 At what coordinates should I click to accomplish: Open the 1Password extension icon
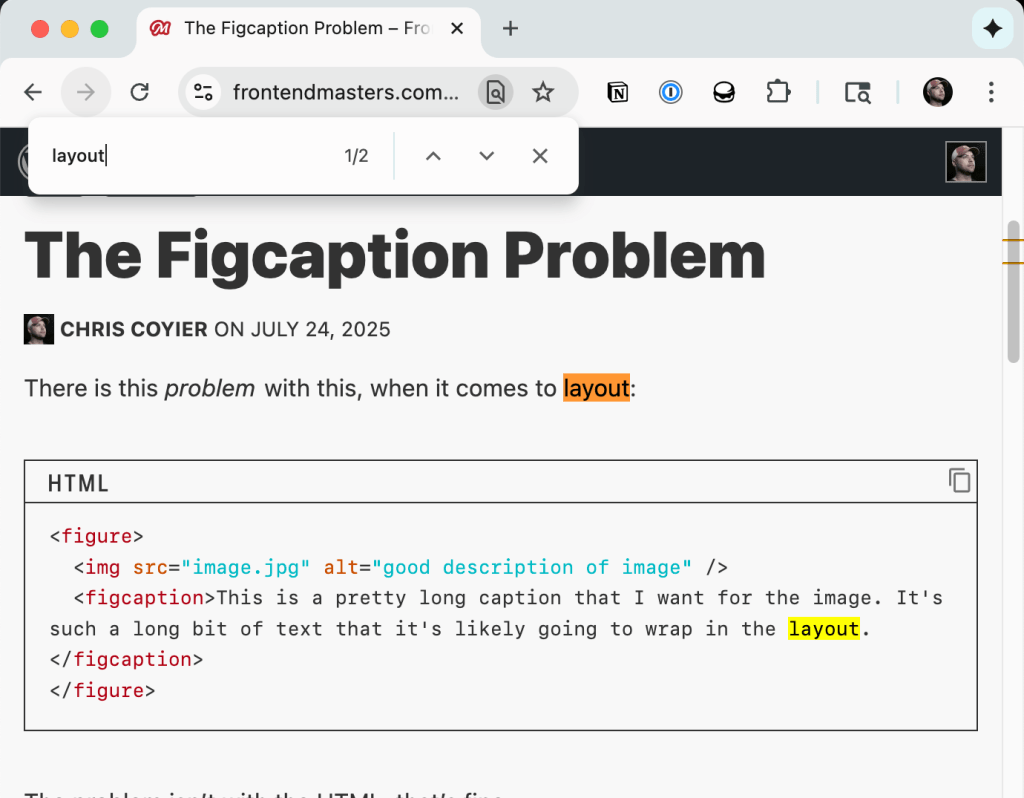coord(670,93)
